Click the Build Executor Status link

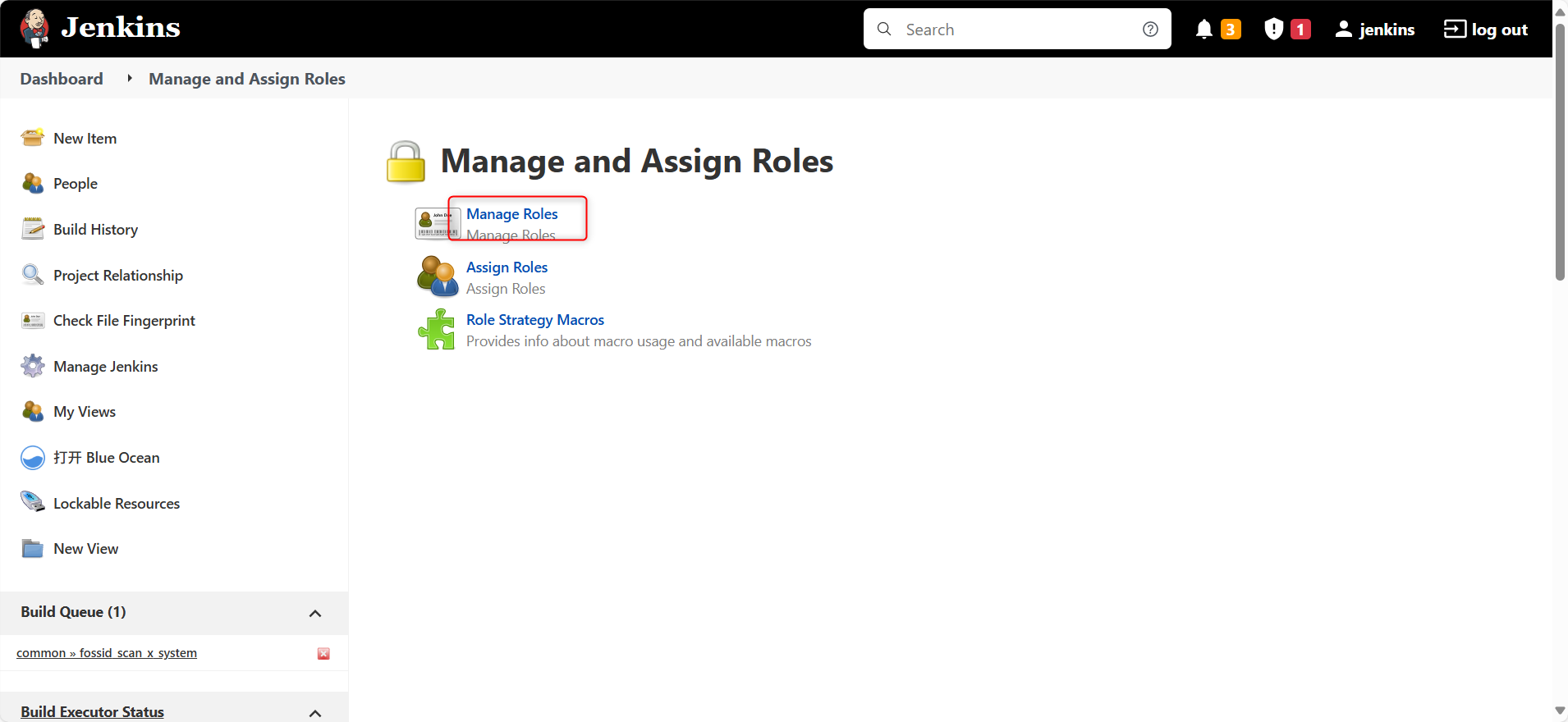click(x=93, y=712)
